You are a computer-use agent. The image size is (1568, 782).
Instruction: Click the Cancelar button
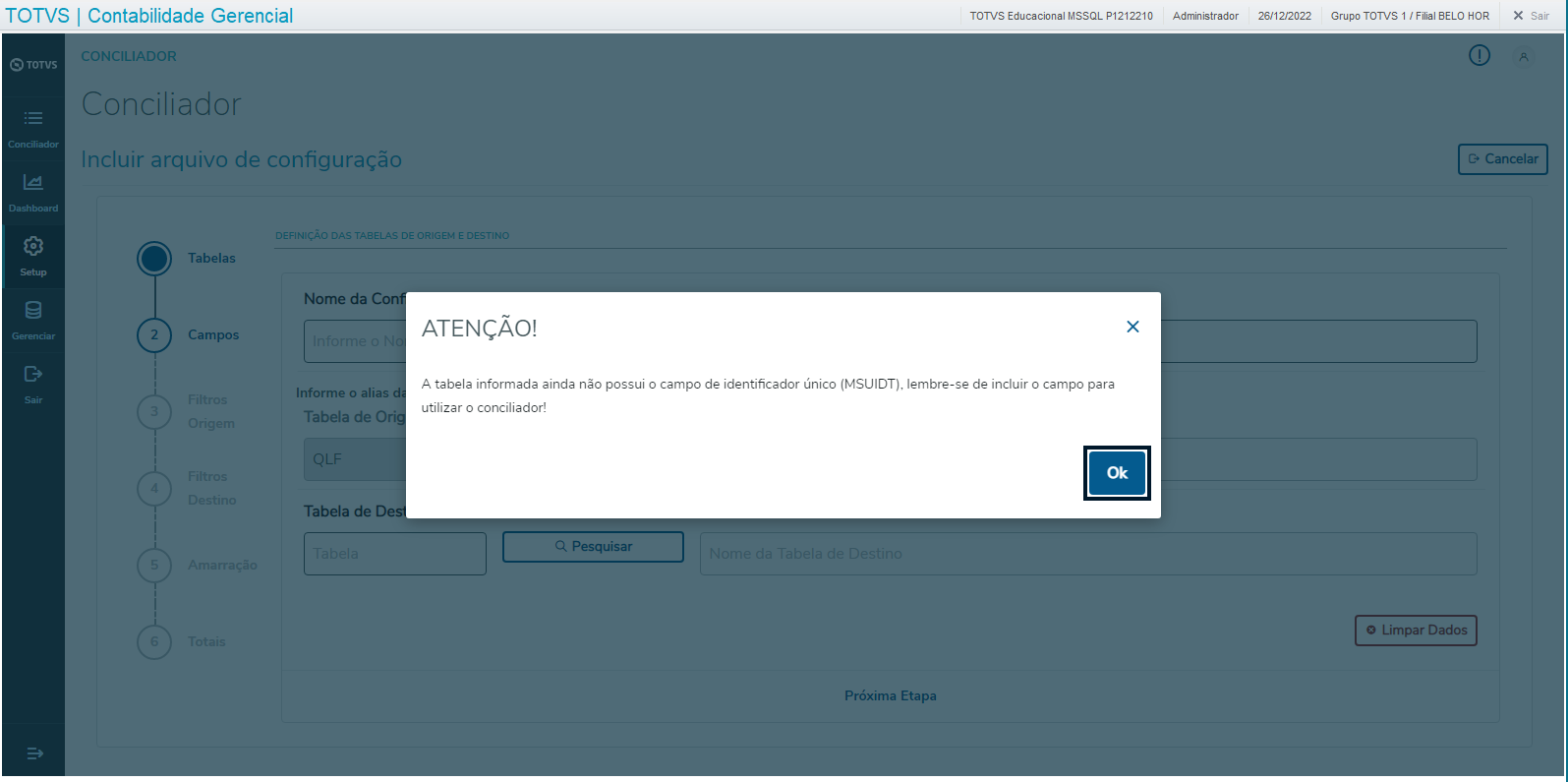pyautogui.click(x=1503, y=159)
